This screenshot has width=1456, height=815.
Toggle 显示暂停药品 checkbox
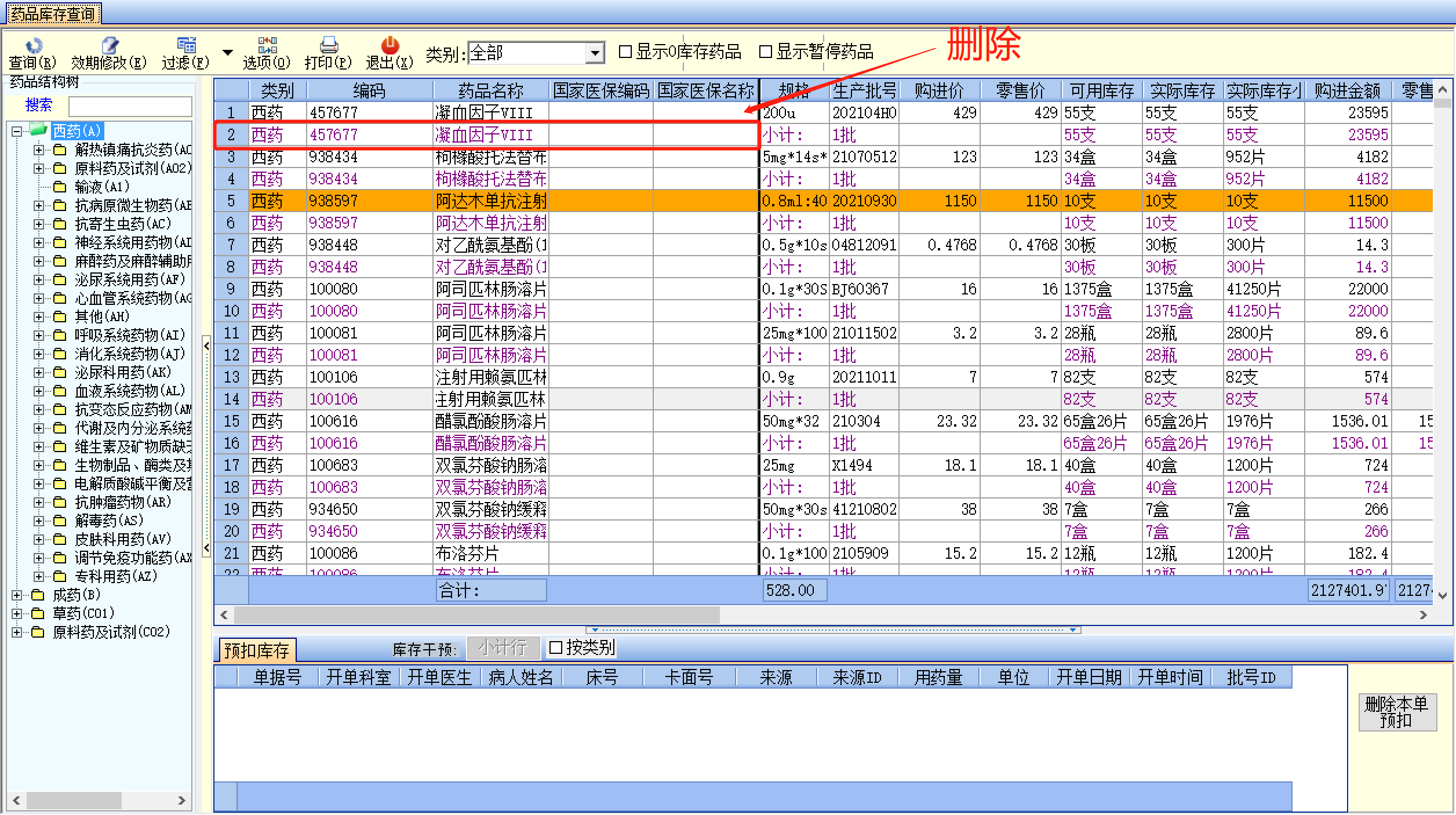(x=765, y=52)
